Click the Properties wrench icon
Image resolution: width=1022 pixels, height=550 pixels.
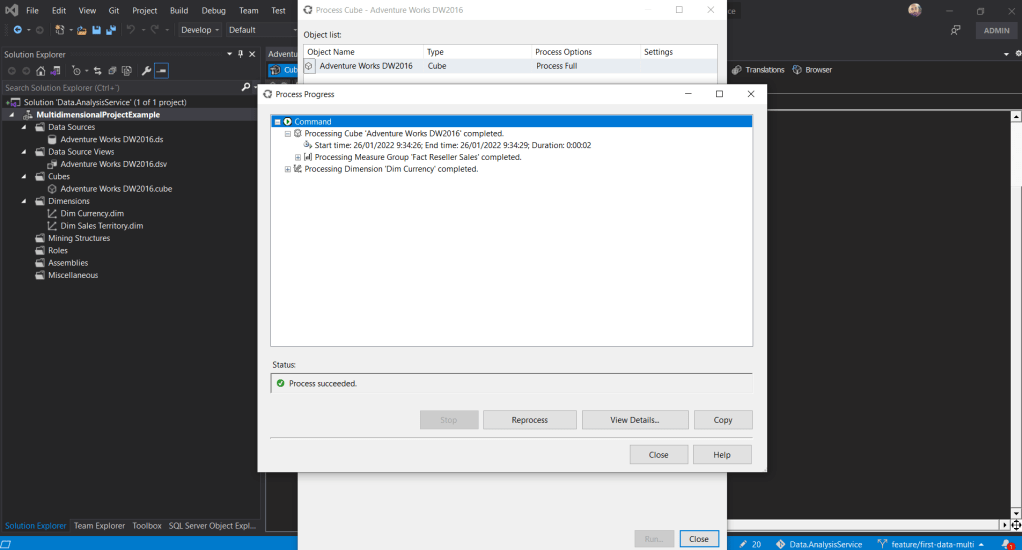[146, 71]
